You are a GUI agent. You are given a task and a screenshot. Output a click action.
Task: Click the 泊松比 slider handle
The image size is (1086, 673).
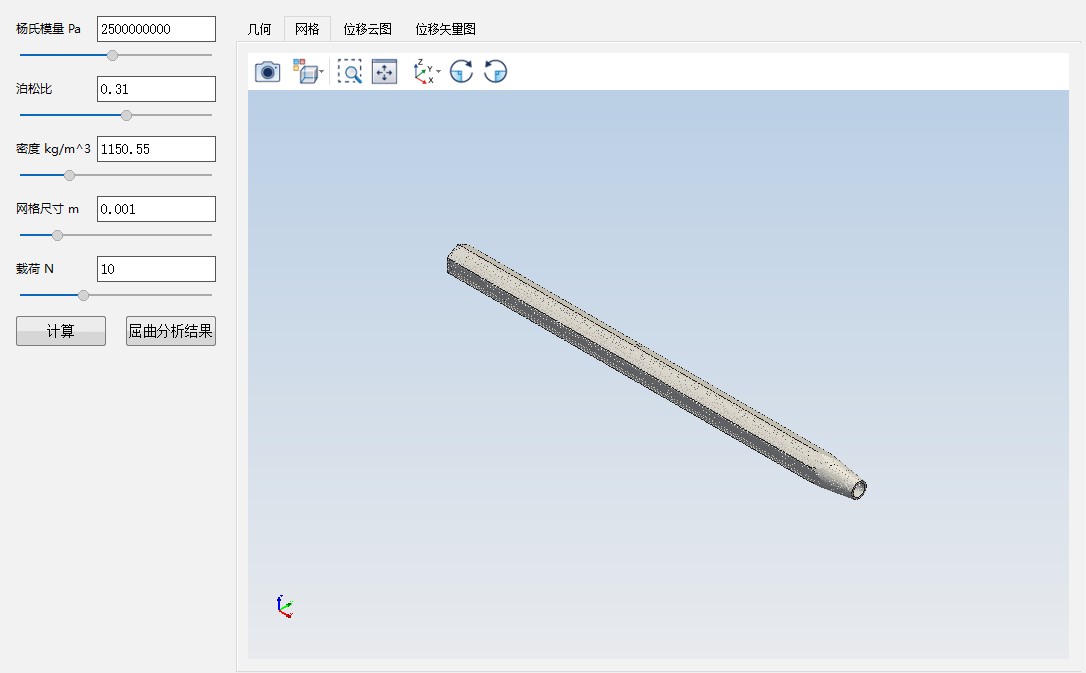point(126,116)
